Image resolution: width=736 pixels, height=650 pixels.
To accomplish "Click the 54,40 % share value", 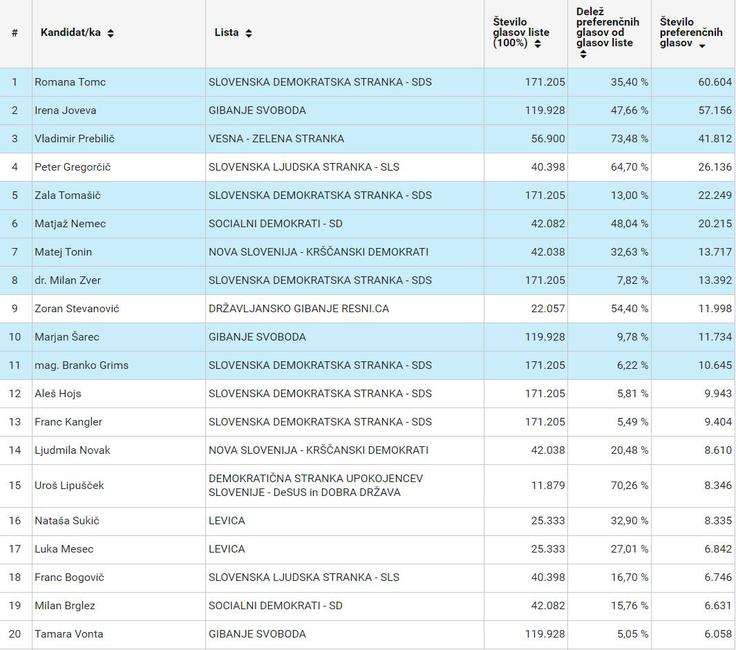I will pyautogui.click(x=629, y=308).
